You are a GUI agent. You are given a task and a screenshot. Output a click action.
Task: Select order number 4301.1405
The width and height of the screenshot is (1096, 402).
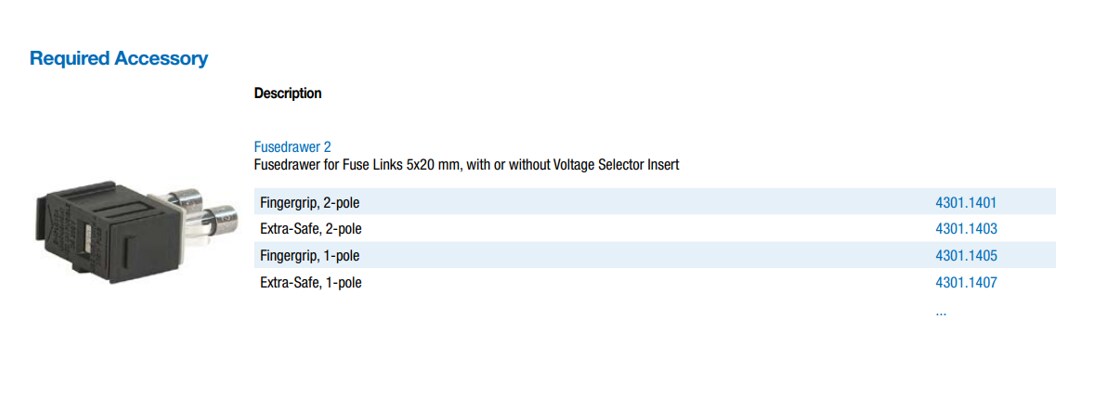click(965, 256)
